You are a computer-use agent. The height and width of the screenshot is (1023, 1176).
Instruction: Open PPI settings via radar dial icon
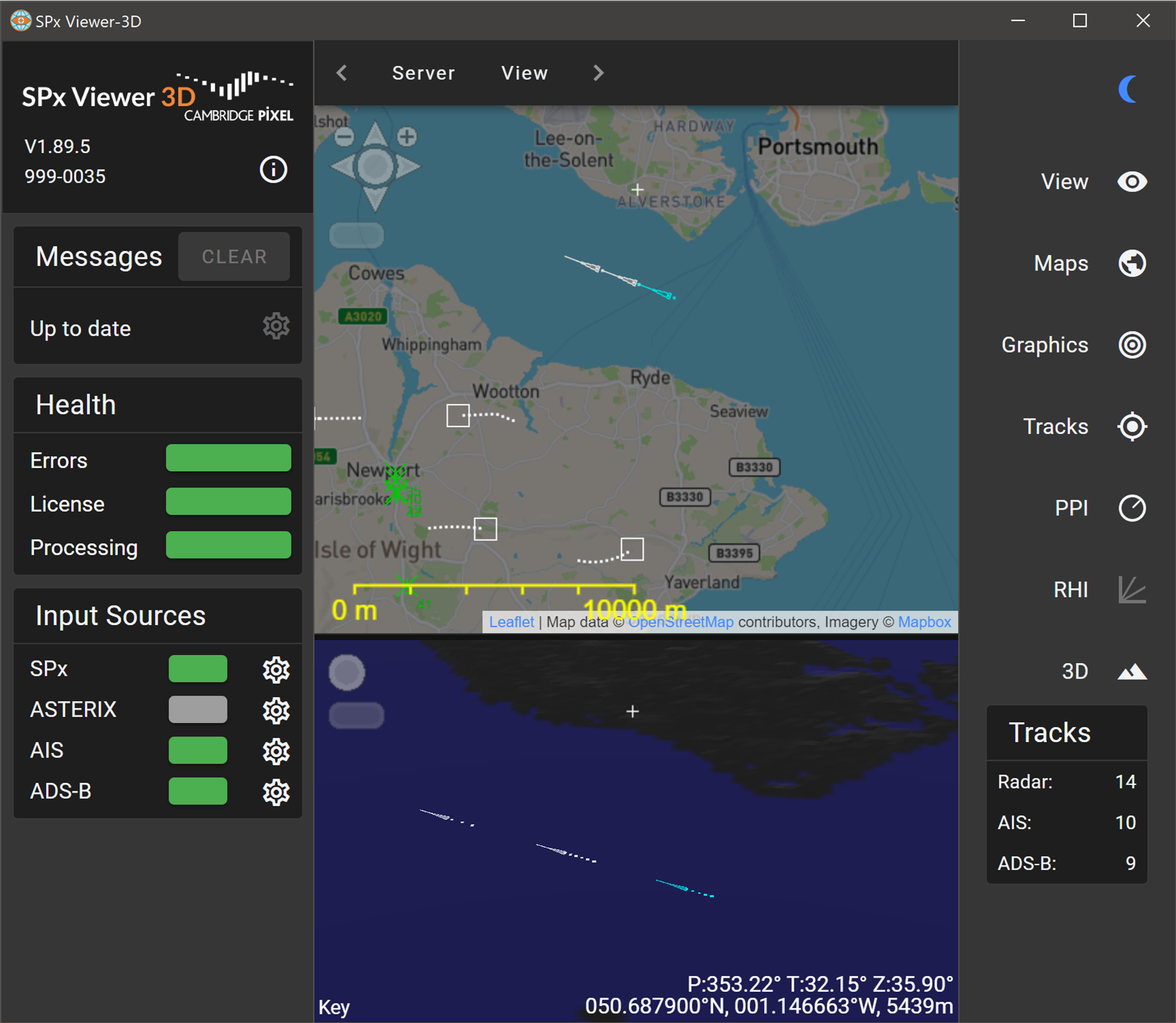coord(1132,508)
